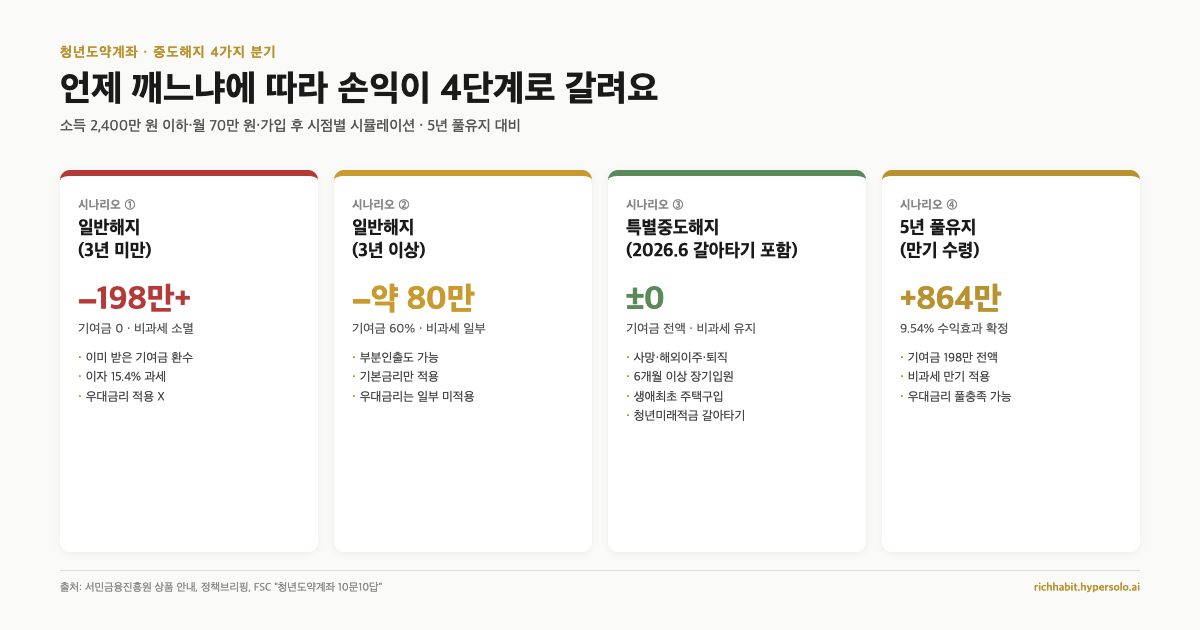Viewport: 1200px width, 630px height.
Task: Click the bullet '우대금리는 일부 미적용'
Action: point(413,396)
